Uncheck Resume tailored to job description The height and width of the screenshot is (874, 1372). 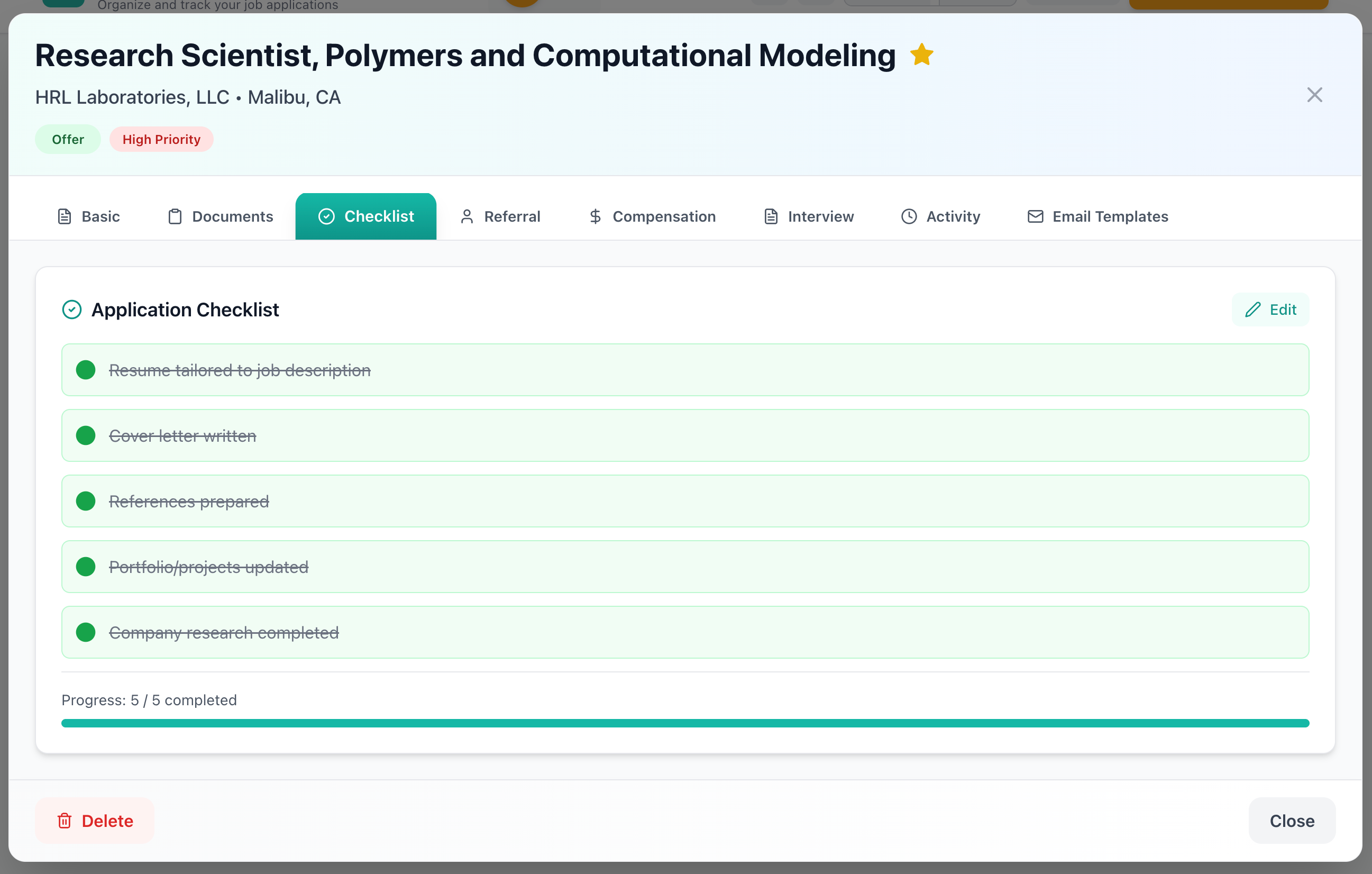point(86,370)
